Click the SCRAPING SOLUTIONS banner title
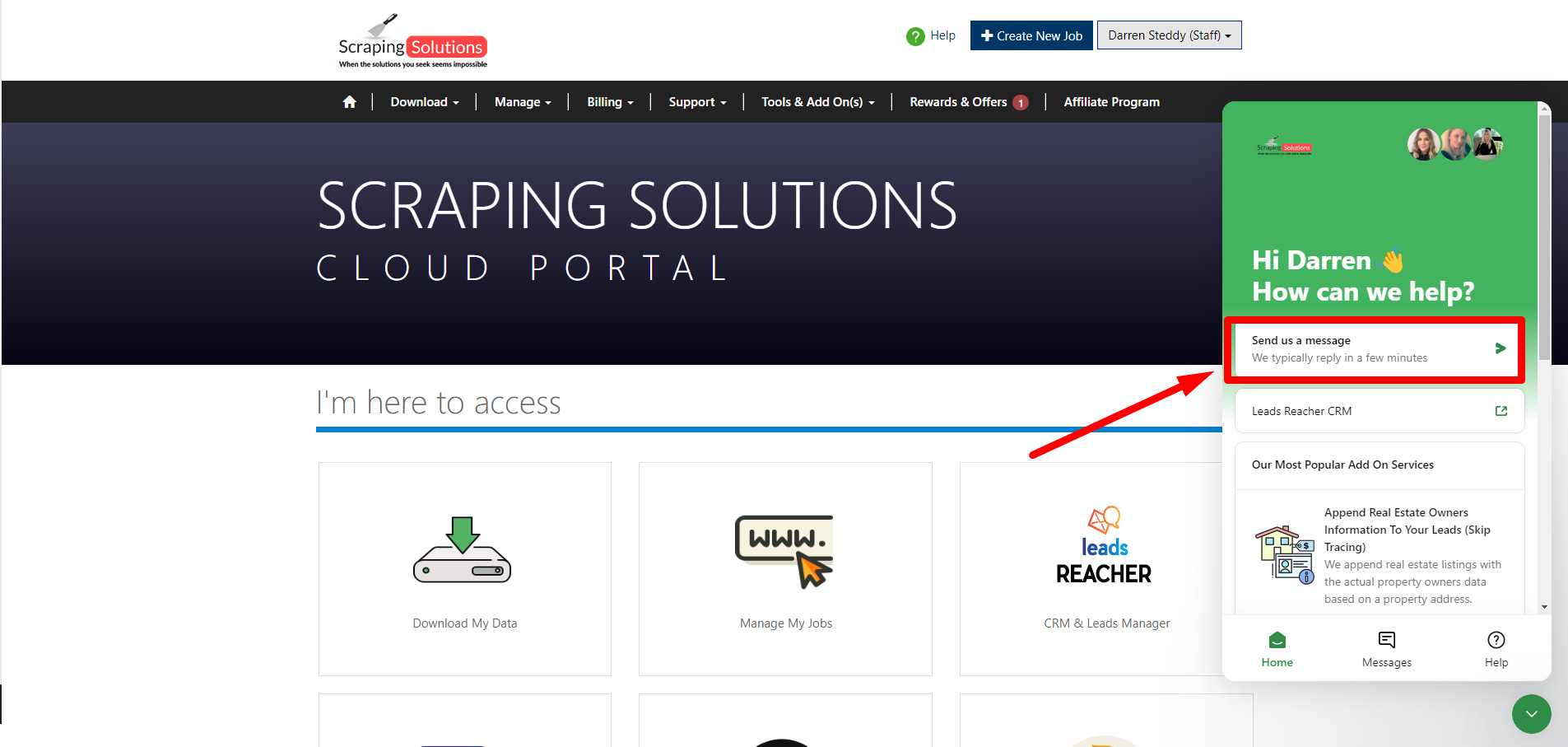 coord(637,206)
